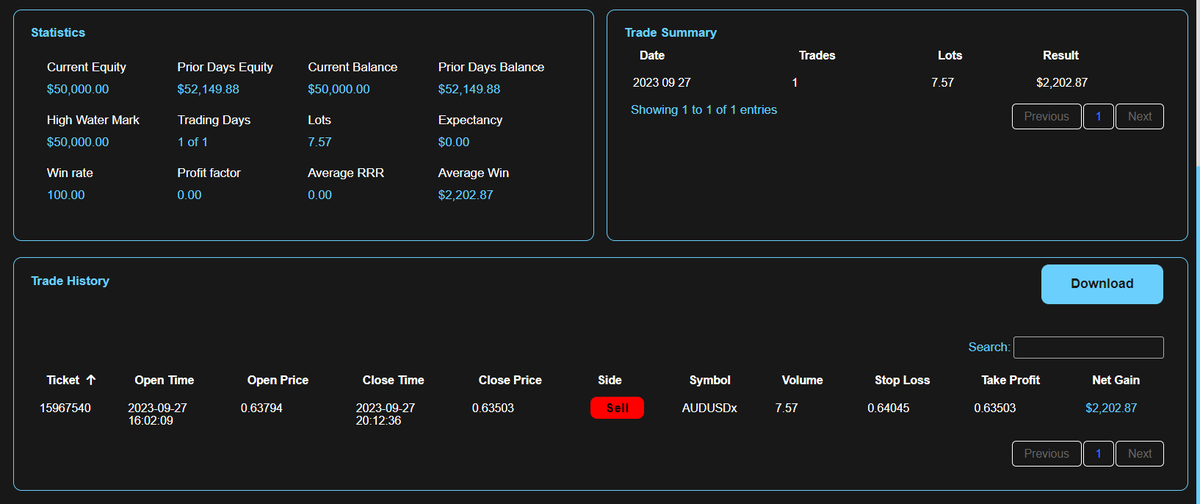Sort by Volume column header
This screenshot has height=504, width=1200.
802,380
